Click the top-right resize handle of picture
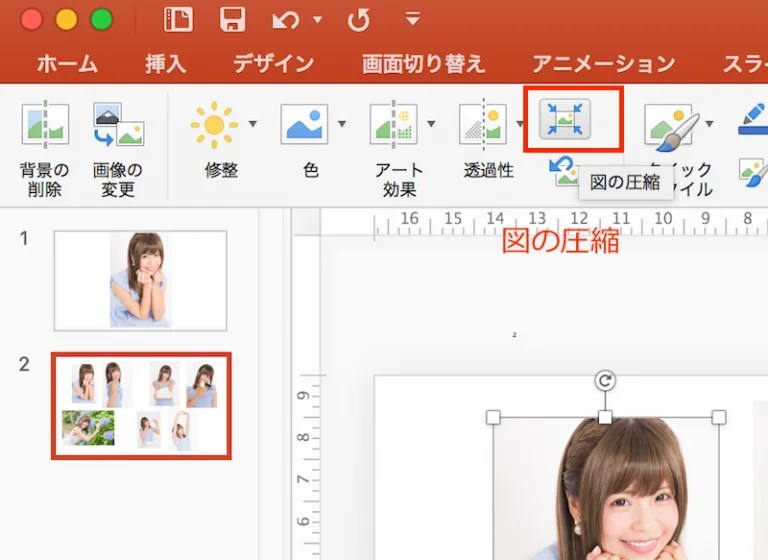This screenshot has height=560, width=768. coord(719,417)
